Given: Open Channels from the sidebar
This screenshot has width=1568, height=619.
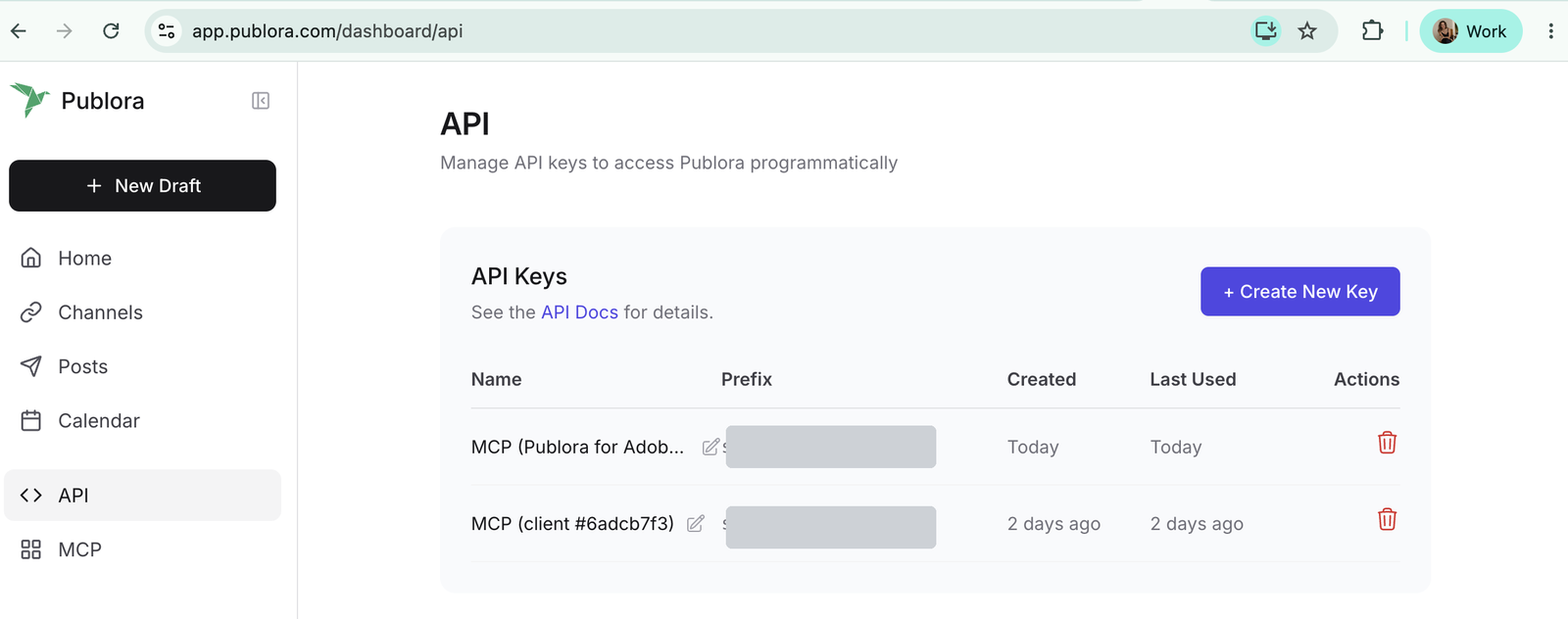Looking at the screenshot, I should (x=142, y=312).
